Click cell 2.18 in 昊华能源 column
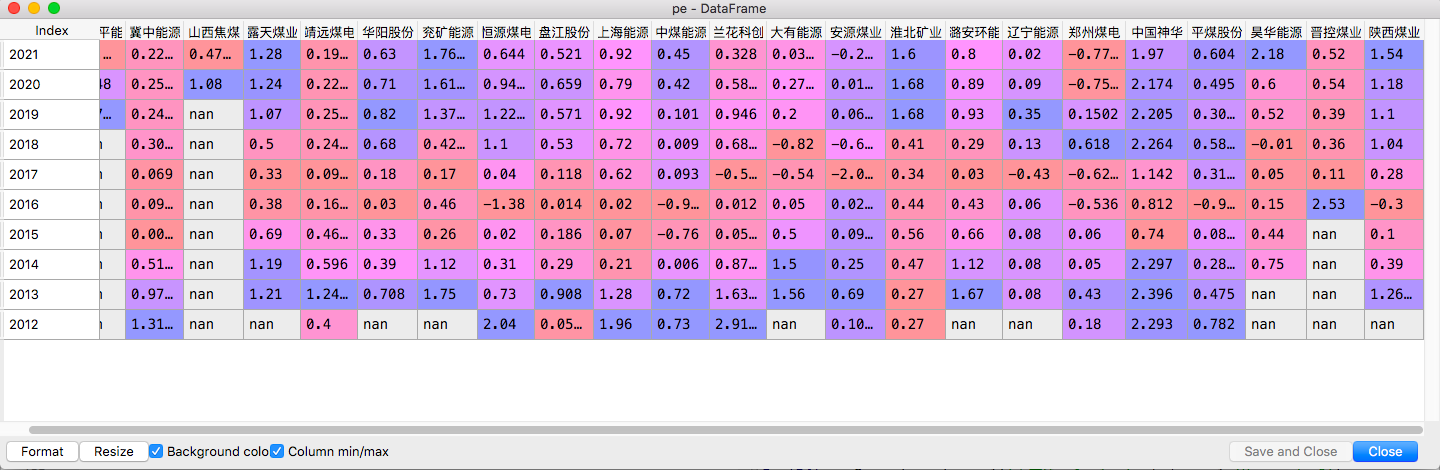The height and width of the screenshot is (470, 1440). coord(1276,55)
